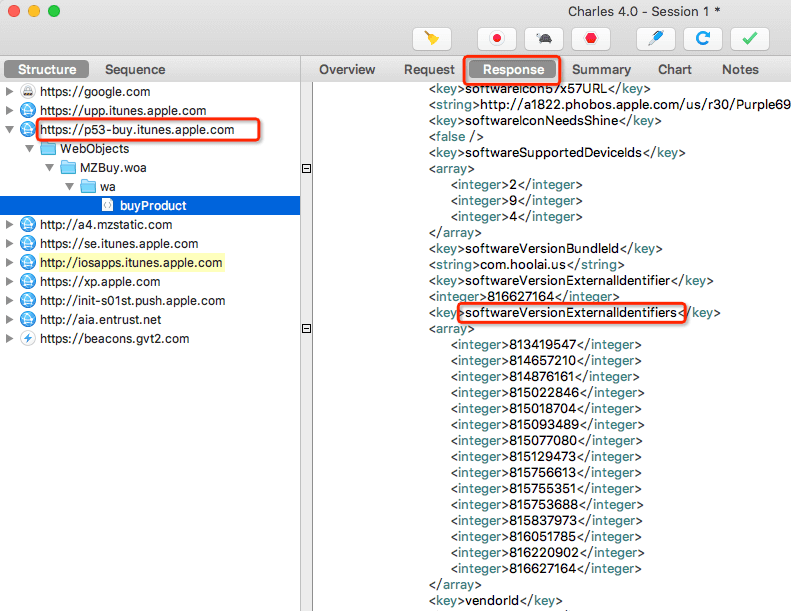
Task: Click the lightning bolt icon beside beacons.gvt2.com
Action: (28, 339)
